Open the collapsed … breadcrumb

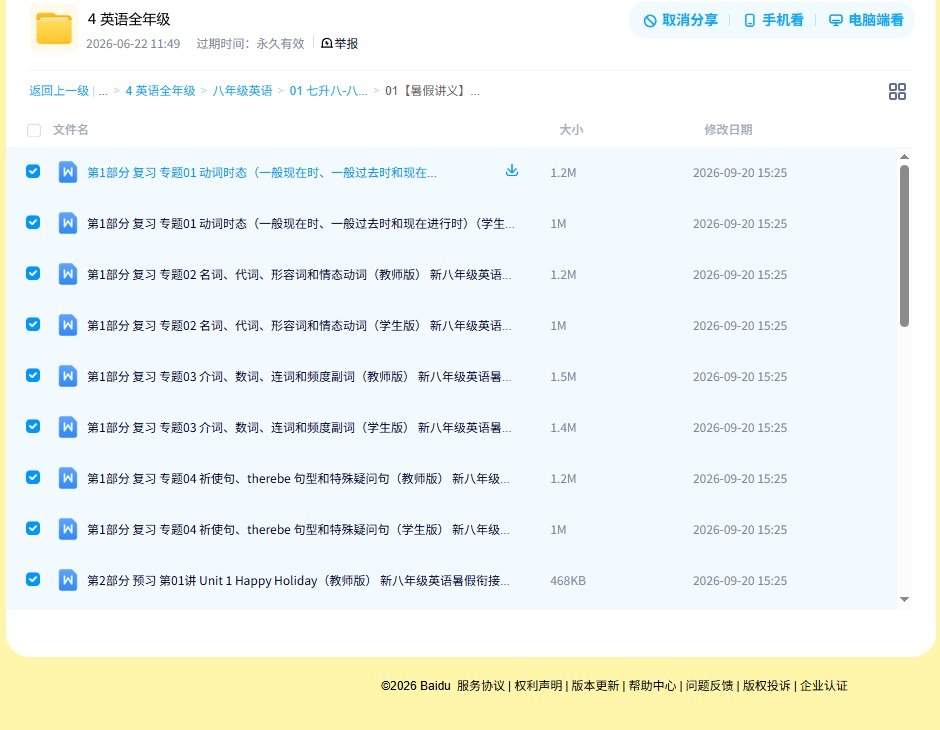point(103,91)
